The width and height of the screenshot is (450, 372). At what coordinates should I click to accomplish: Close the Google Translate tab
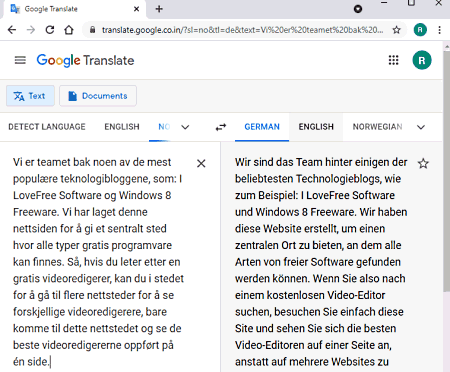(136, 9)
